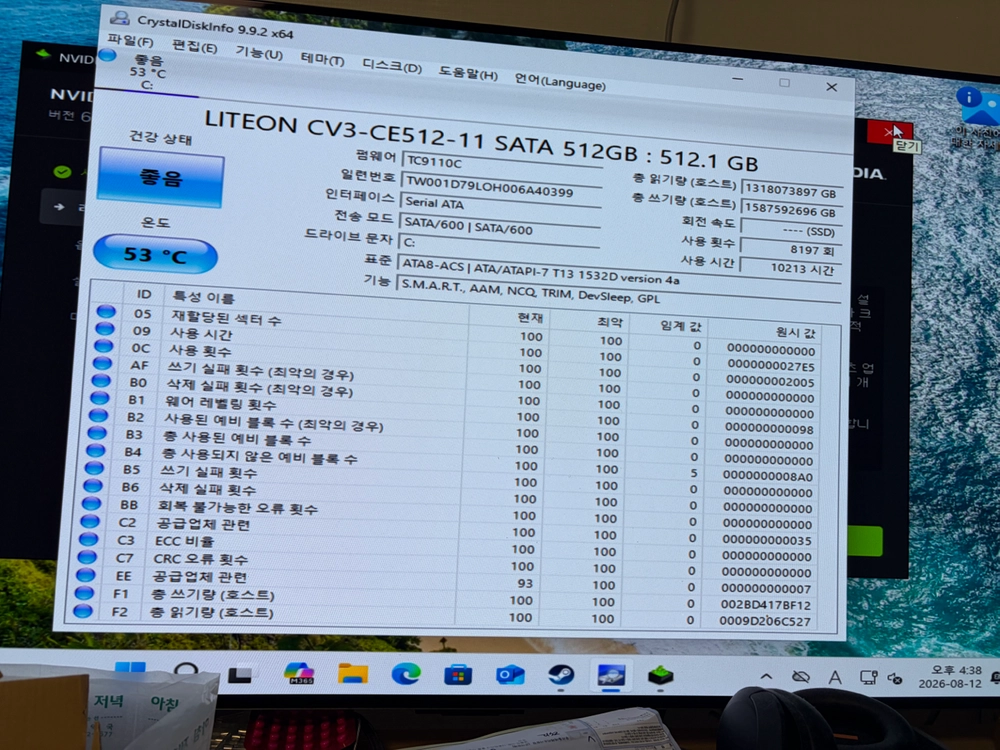Click the blue status icon for row B4
The height and width of the screenshot is (750, 1000).
96,450
